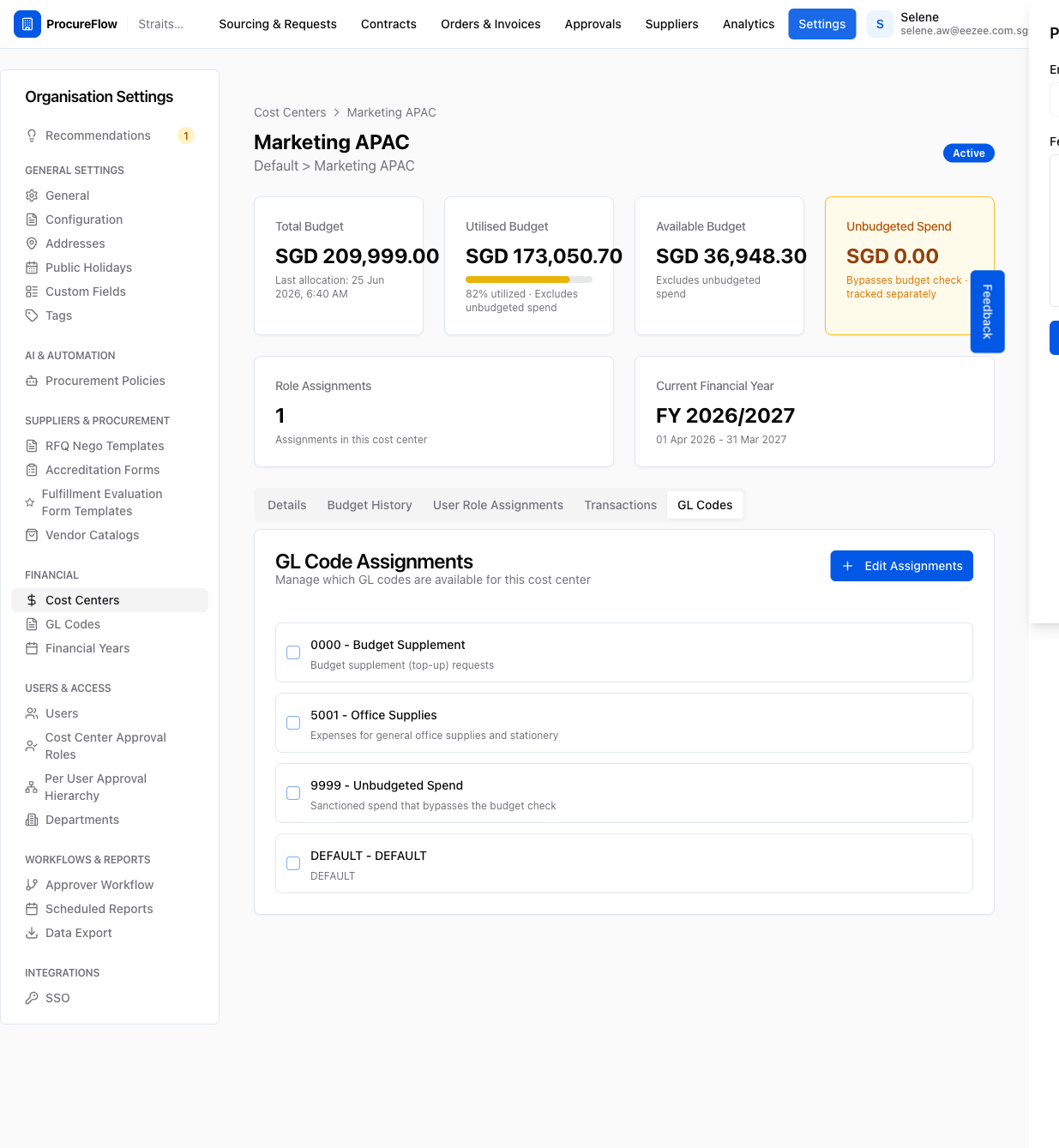The width and height of the screenshot is (1059, 1148).
Task: Open the Sourcing & Requests menu
Action: click(x=278, y=24)
